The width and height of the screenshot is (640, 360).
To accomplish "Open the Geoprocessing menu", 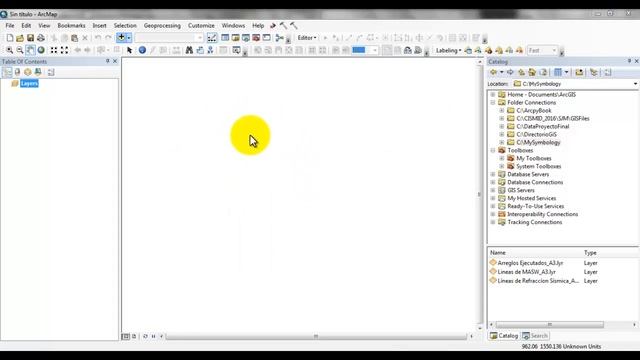I will tap(162, 25).
